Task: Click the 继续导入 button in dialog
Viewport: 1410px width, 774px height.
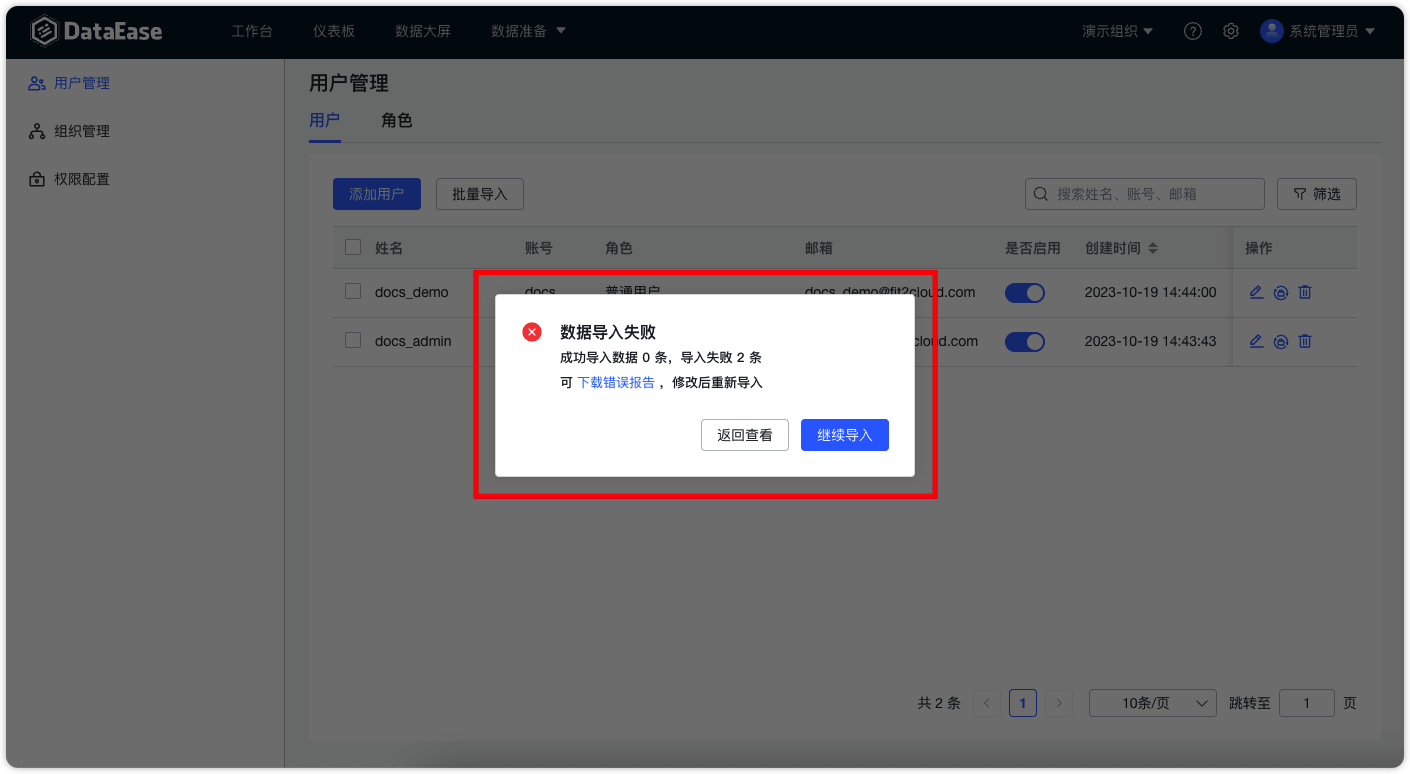Action: click(845, 435)
